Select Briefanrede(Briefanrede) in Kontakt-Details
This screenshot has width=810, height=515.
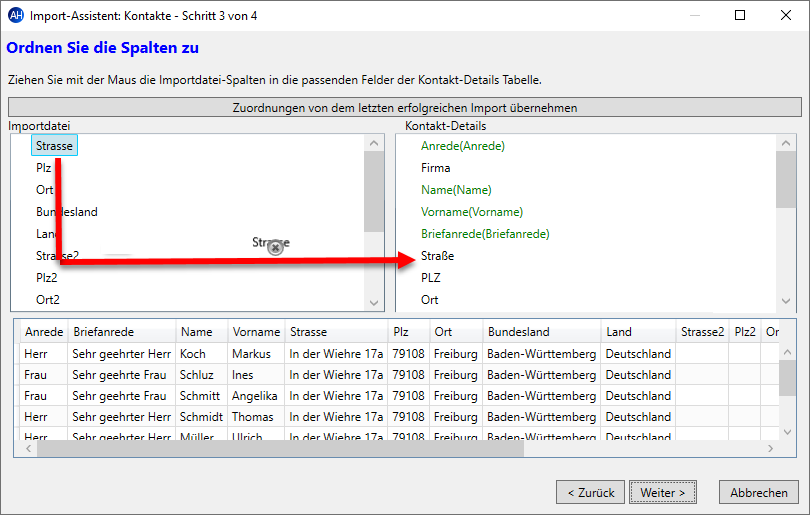(x=485, y=234)
